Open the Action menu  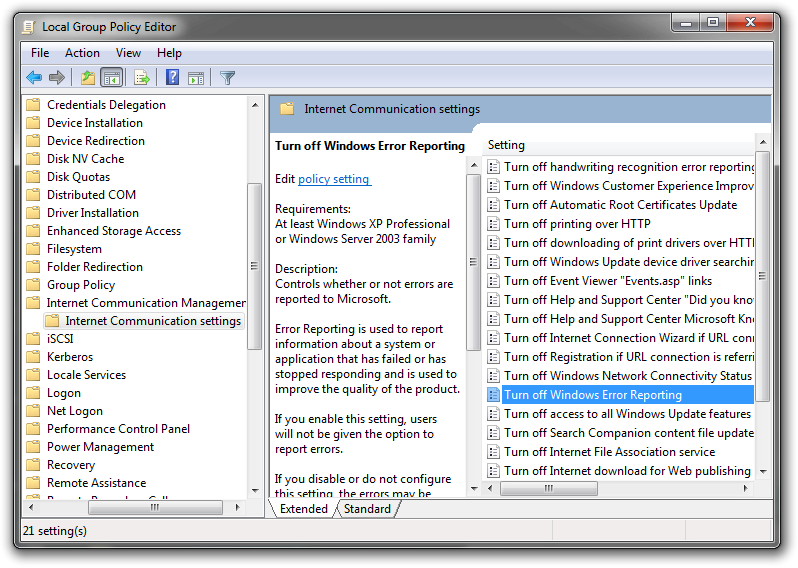(82, 53)
